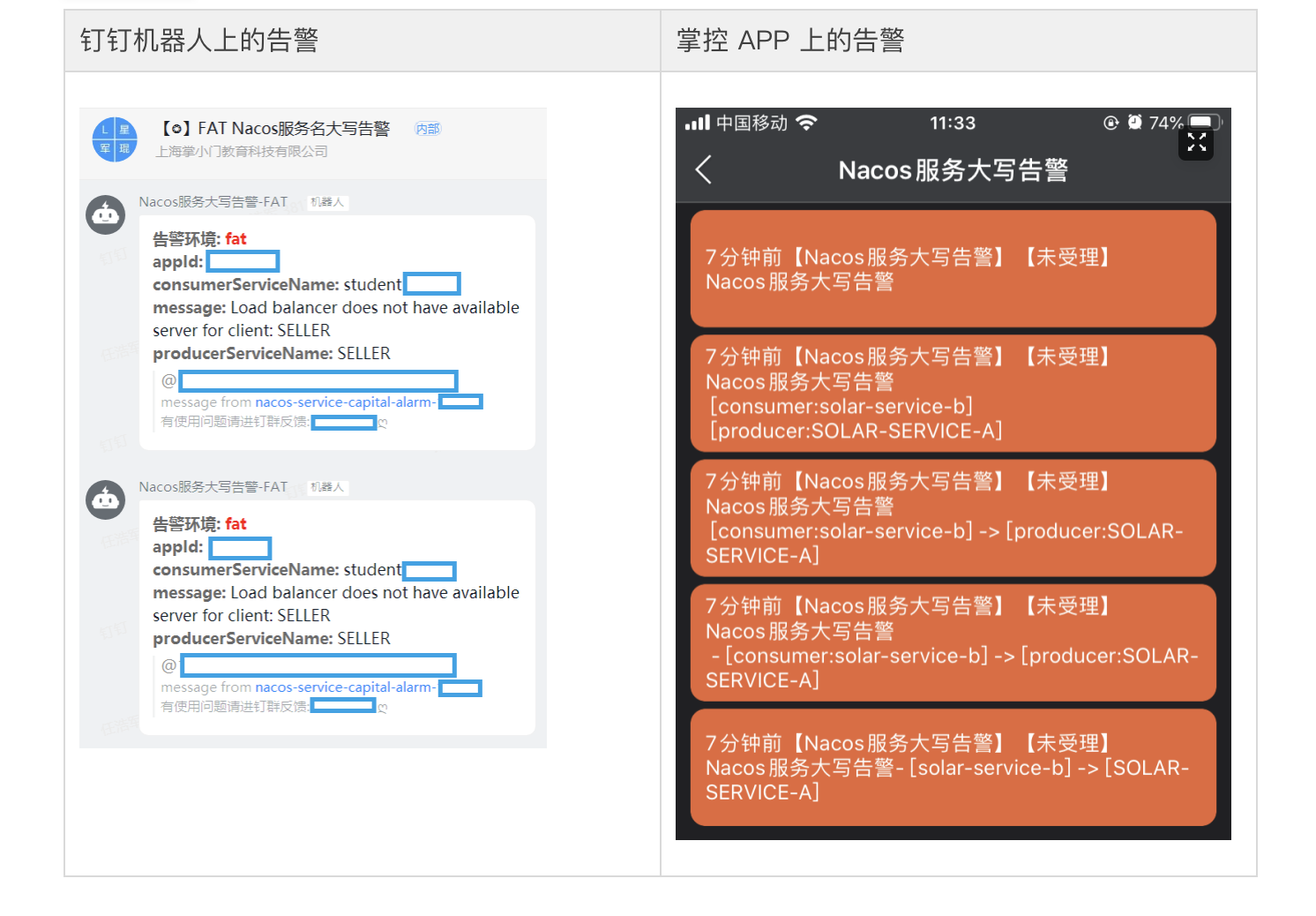Open second nacos-service-capital-alarm link

346,687
